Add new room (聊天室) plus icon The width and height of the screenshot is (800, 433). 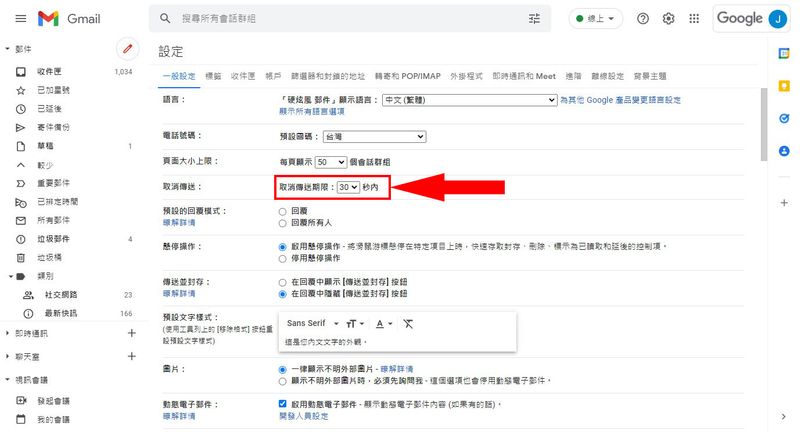132,356
